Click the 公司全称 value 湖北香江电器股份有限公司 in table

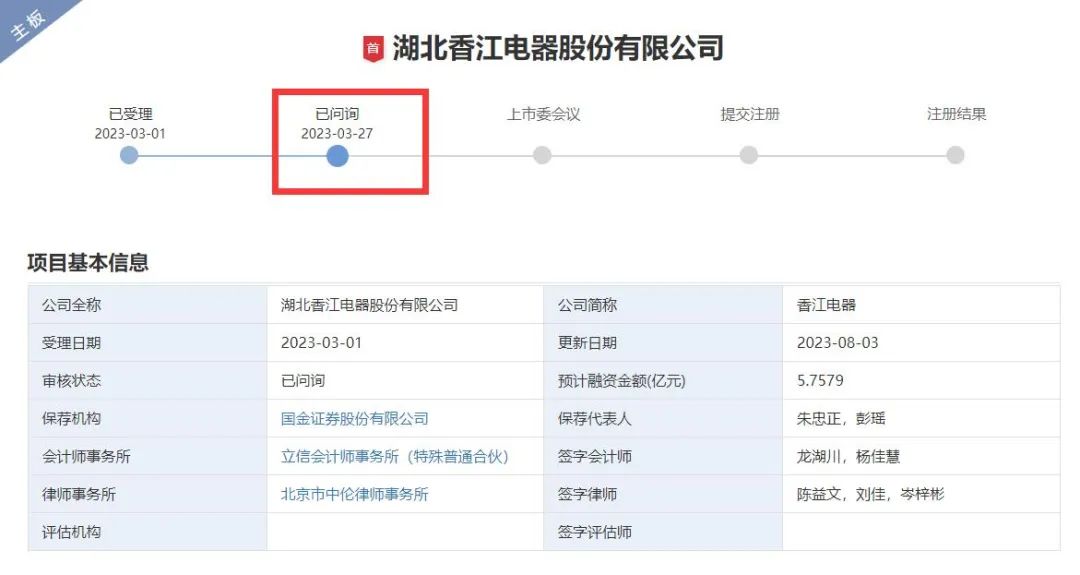pos(369,304)
